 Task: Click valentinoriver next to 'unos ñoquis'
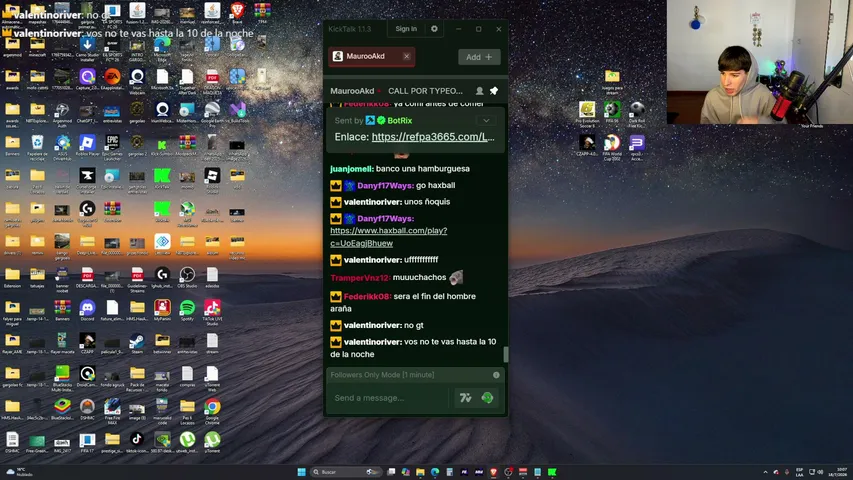coord(373,202)
